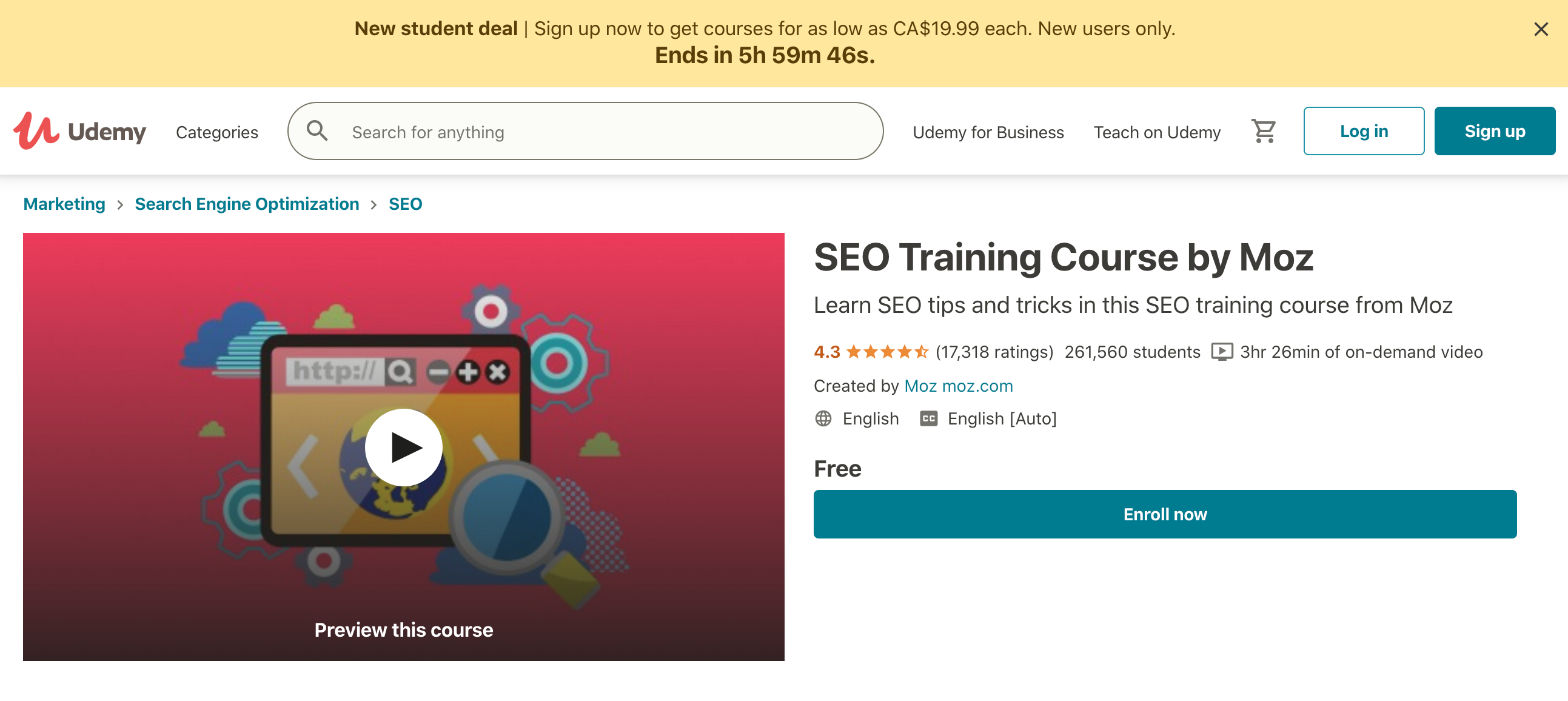Open the Search Engine Optimization breadcrumb
Image resolution: width=1568 pixels, height=701 pixels.
(x=247, y=204)
